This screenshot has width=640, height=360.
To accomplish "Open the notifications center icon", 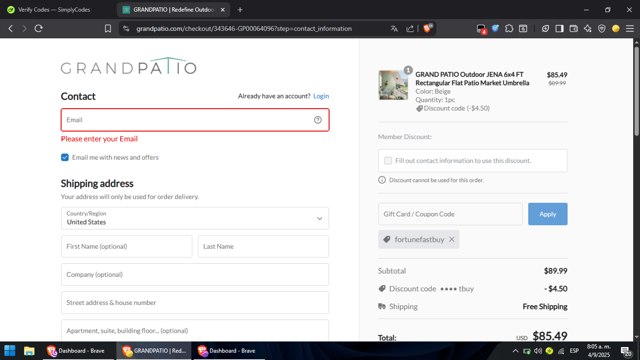I will click(x=626, y=351).
